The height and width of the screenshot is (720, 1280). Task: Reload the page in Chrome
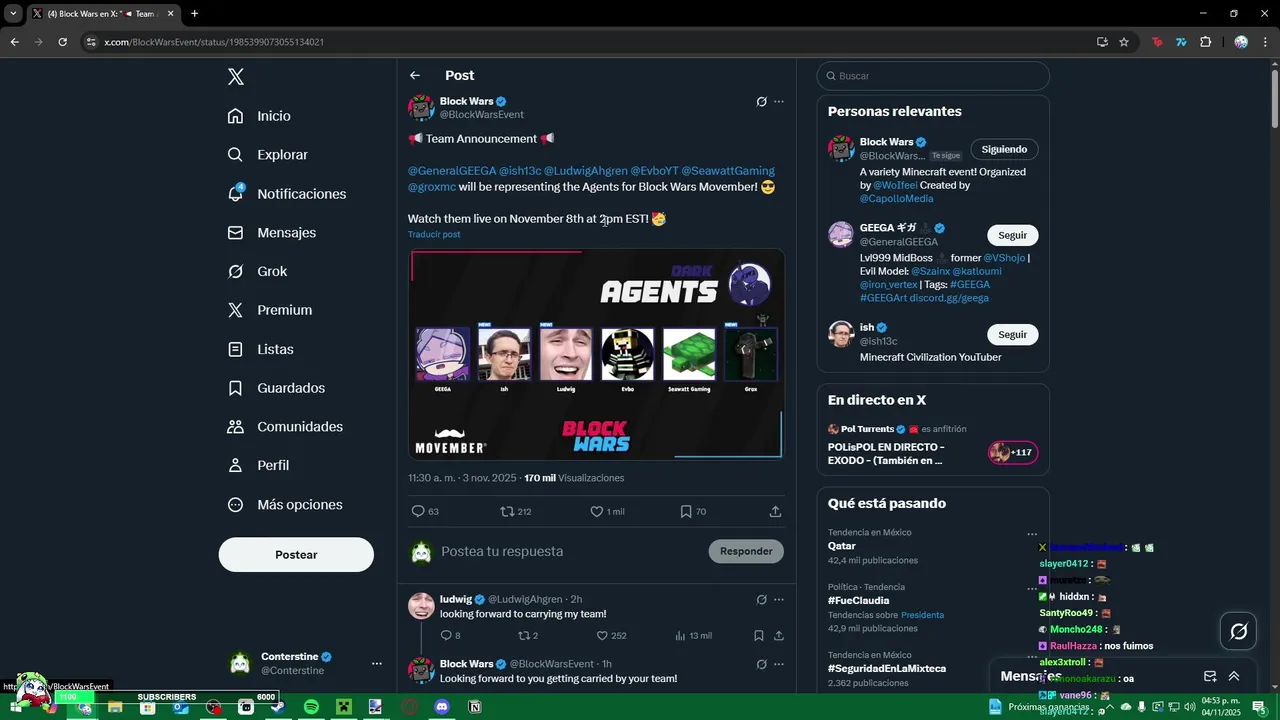(x=62, y=42)
